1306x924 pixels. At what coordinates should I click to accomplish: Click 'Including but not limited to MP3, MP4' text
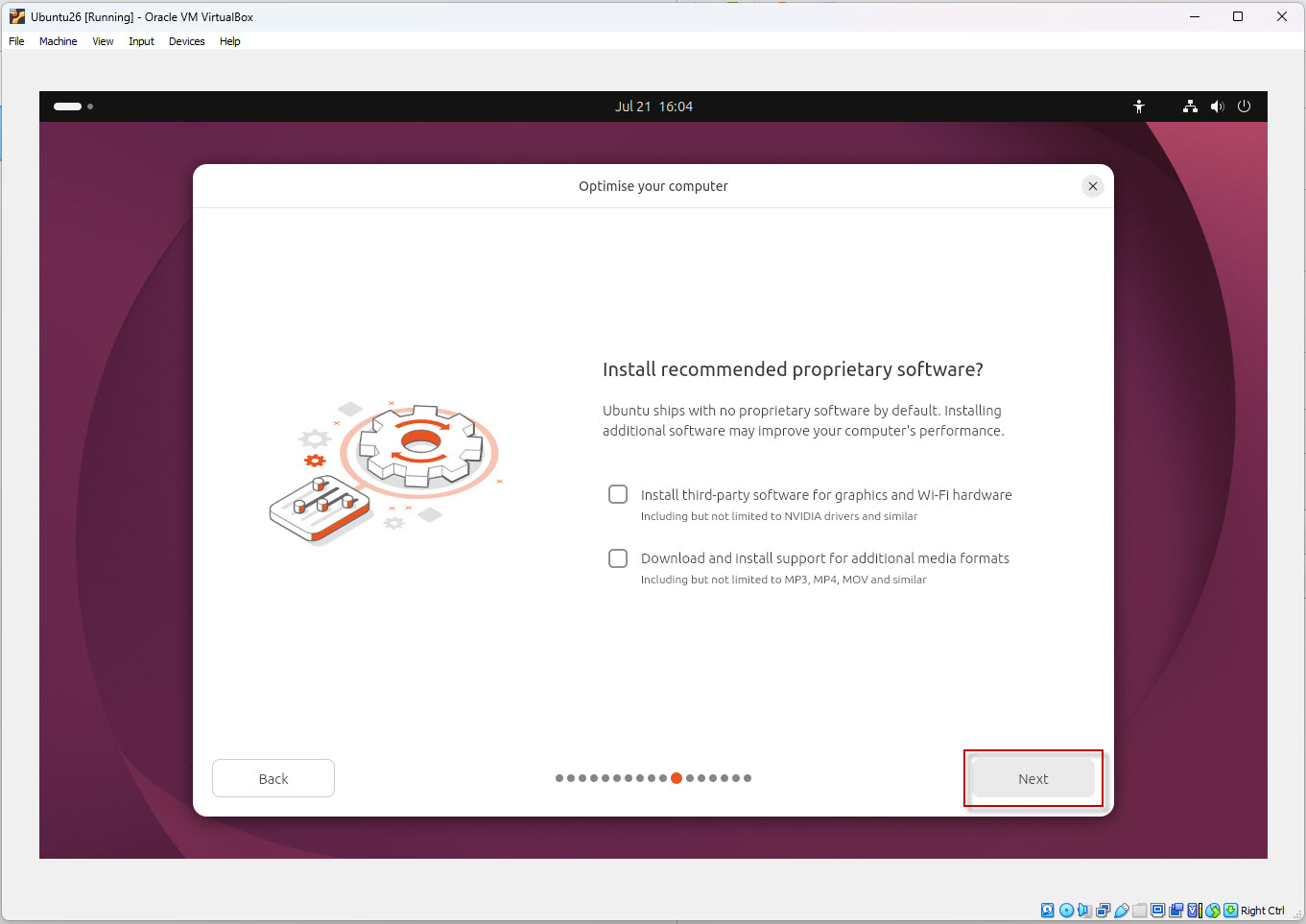pyautogui.click(x=784, y=580)
